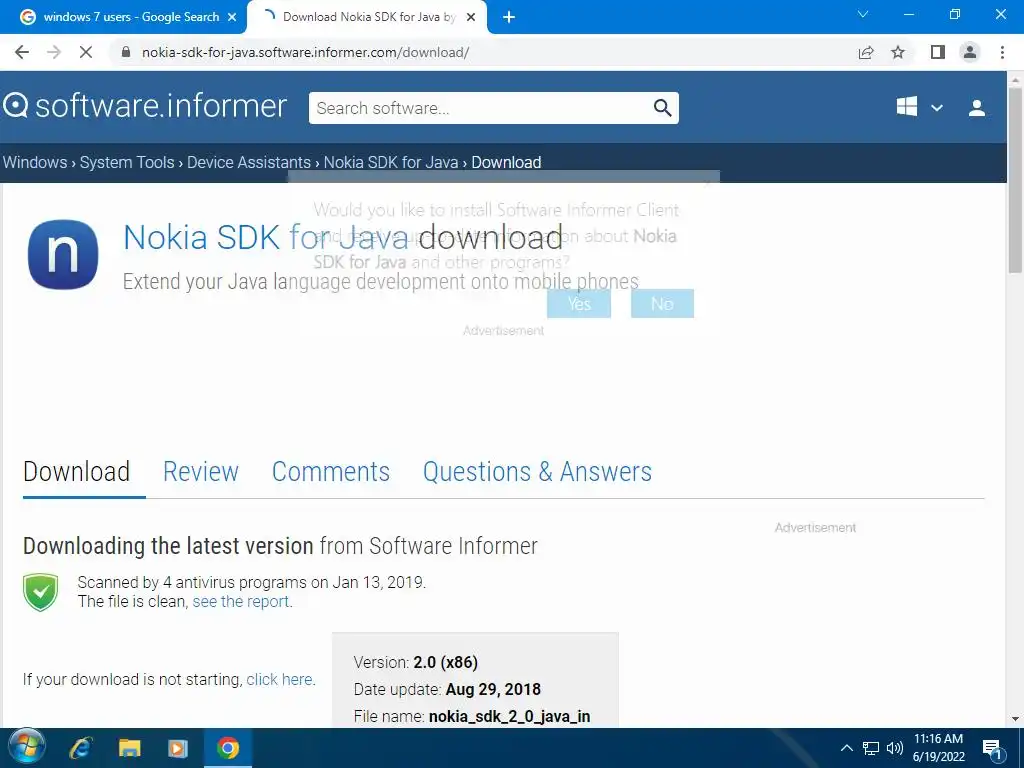The height and width of the screenshot is (768, 1024).
Task: Click the green antivirus shield icon
Action: pos(40,592)
